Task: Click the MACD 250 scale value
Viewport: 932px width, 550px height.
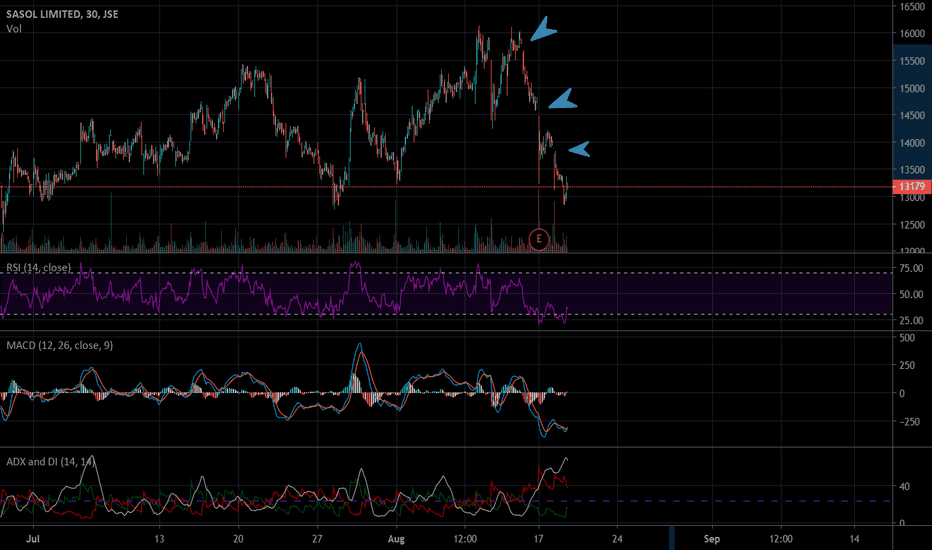Action: click(907, 365)
